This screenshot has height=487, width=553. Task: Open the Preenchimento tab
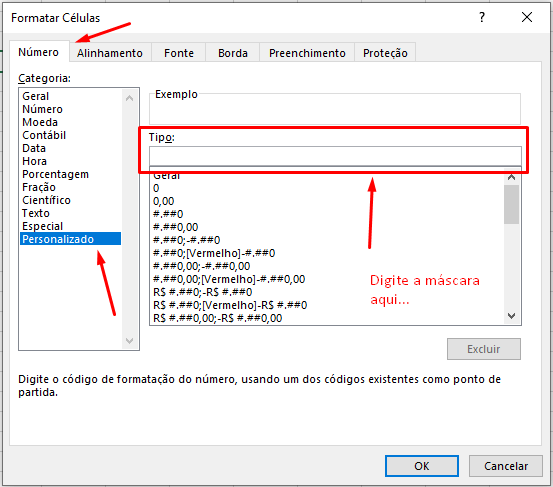307,53
